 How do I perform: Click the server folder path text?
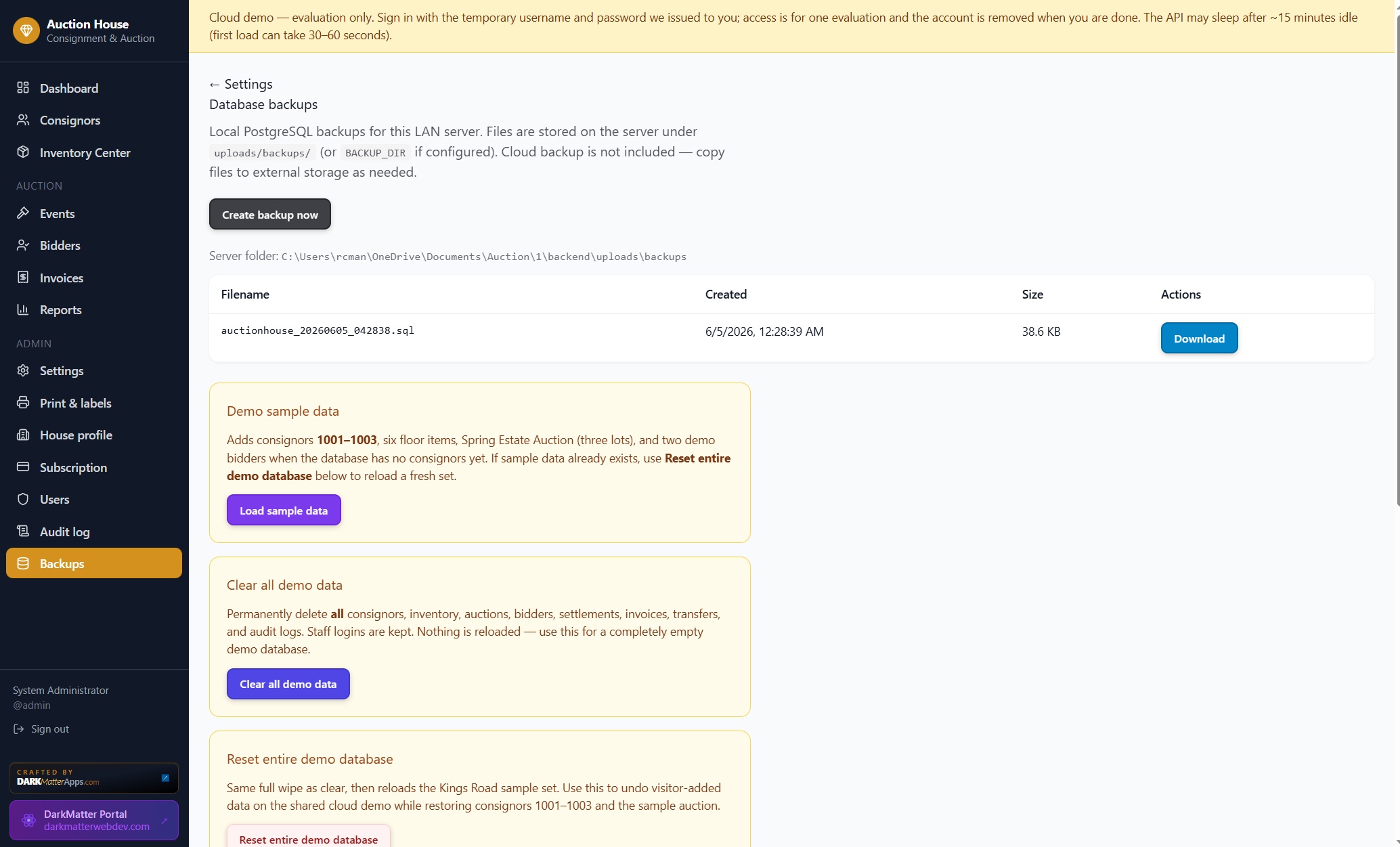pos(484,257)
